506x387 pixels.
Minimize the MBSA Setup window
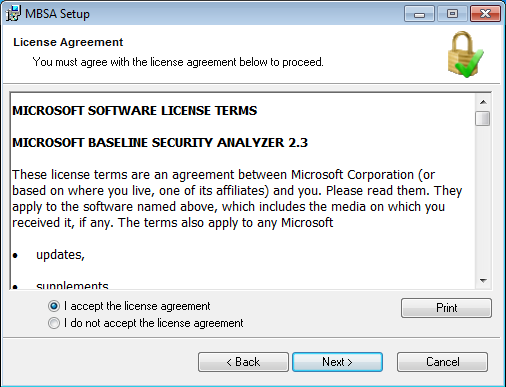click(x=419, y=14)
